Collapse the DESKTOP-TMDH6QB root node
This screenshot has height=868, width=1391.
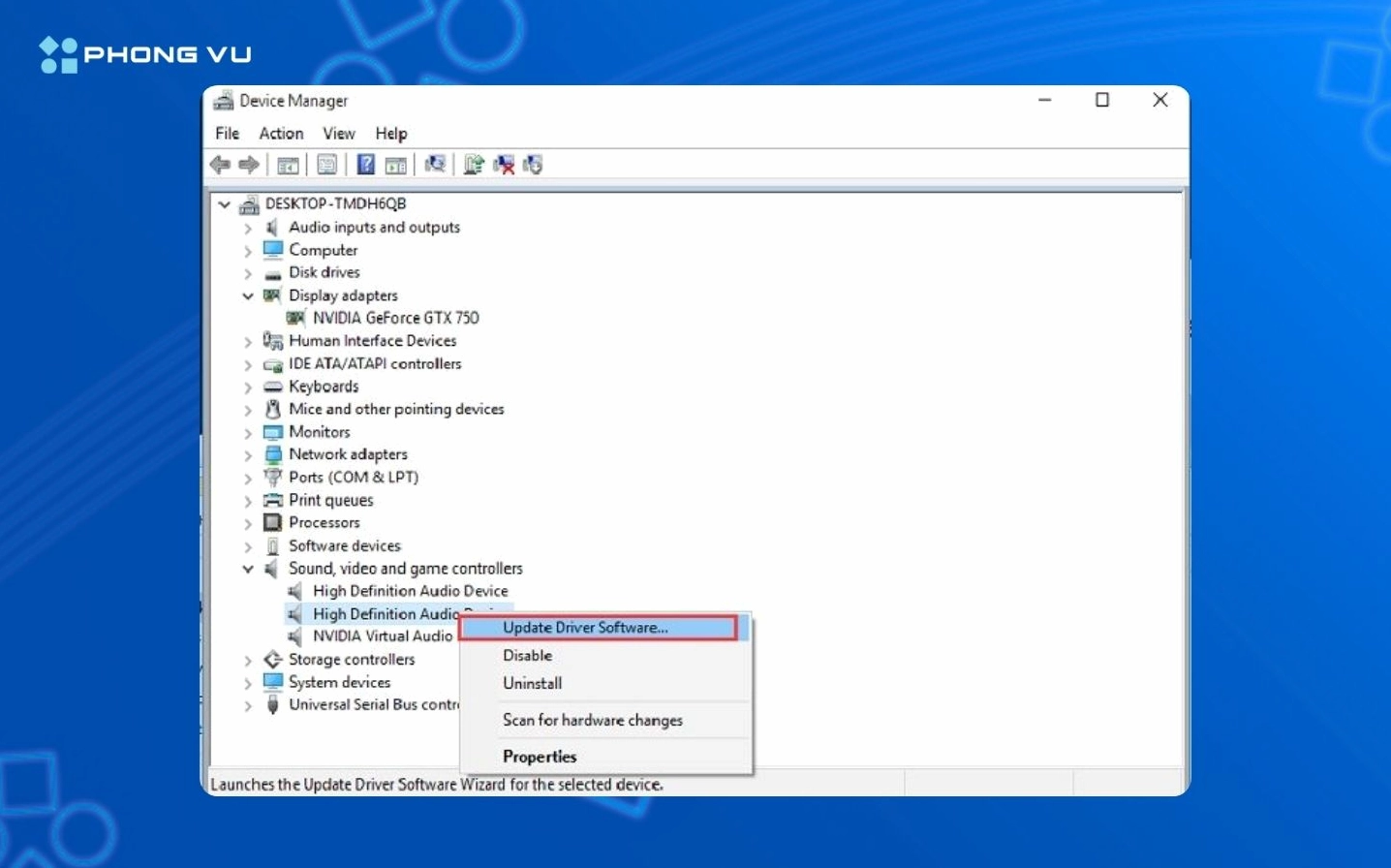pyautogui.click(x=225, y=204)
